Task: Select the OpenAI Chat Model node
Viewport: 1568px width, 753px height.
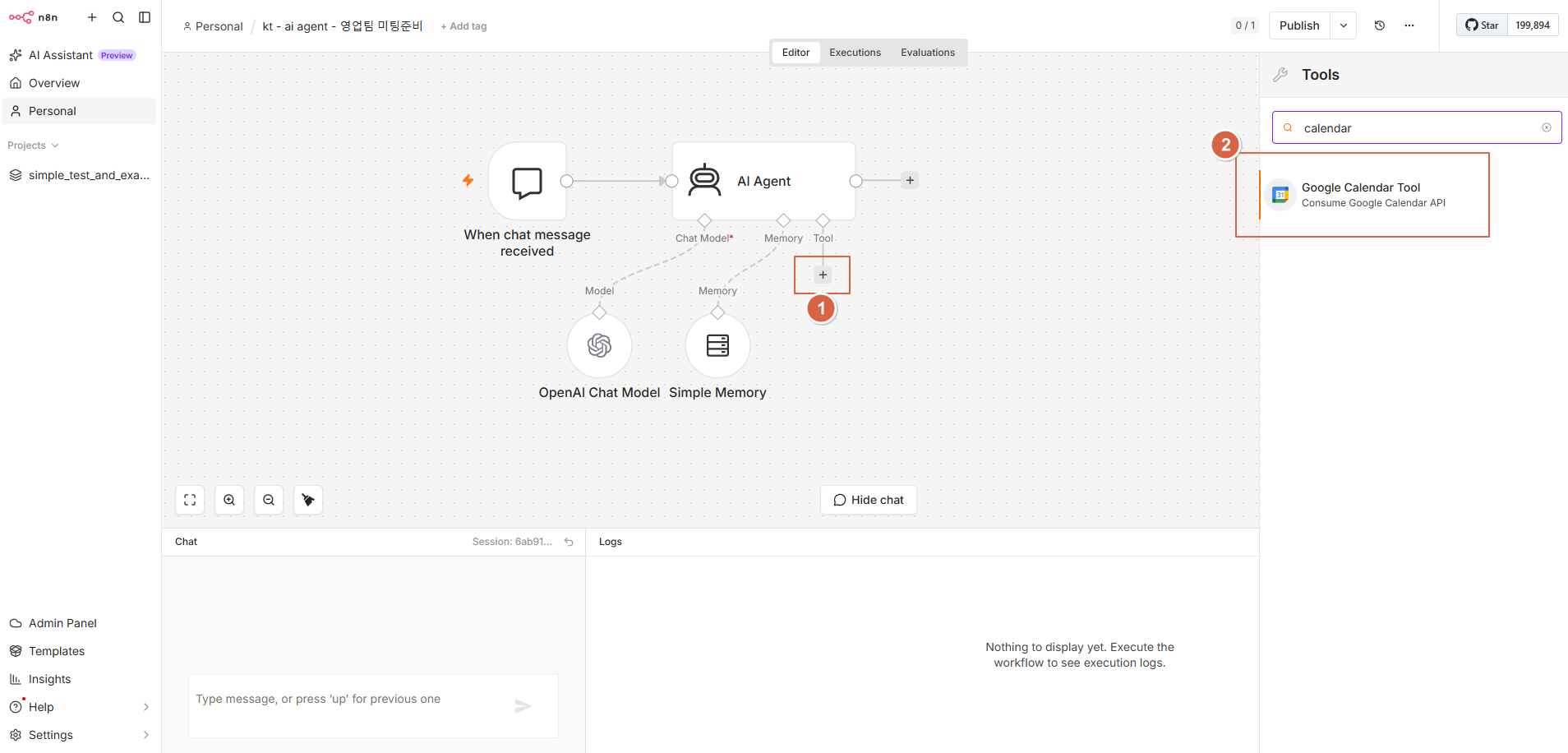Action: tap(600, 345)
